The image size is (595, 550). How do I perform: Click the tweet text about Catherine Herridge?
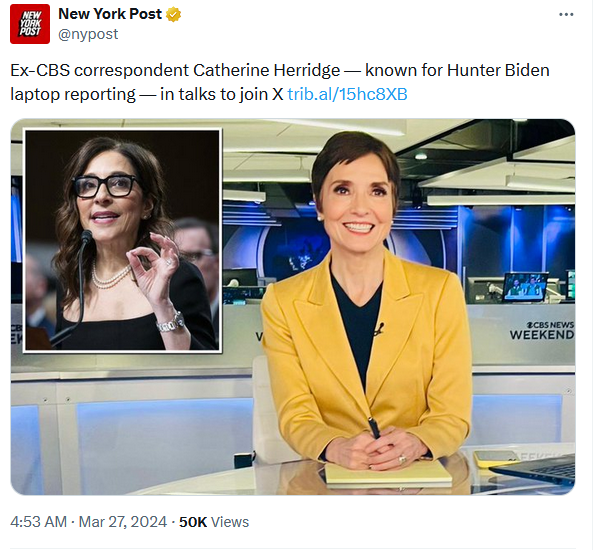point(280,82)
